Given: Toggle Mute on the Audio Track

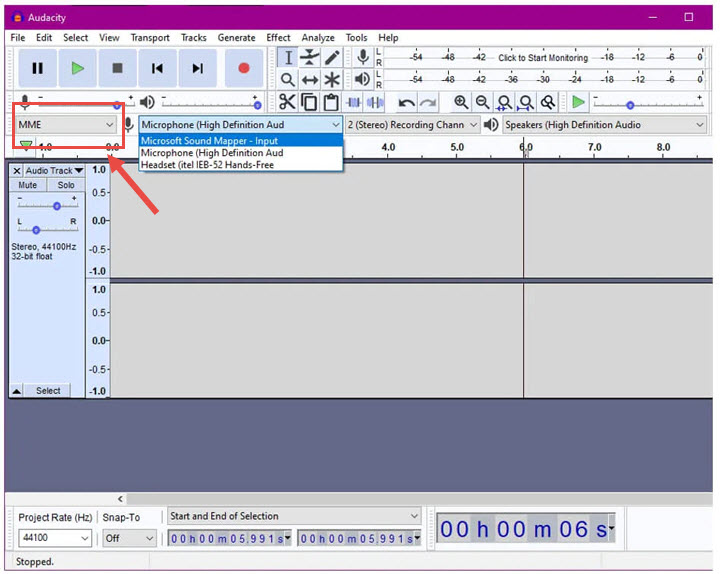Looking at the screenshot, I should tap(28, 185).
